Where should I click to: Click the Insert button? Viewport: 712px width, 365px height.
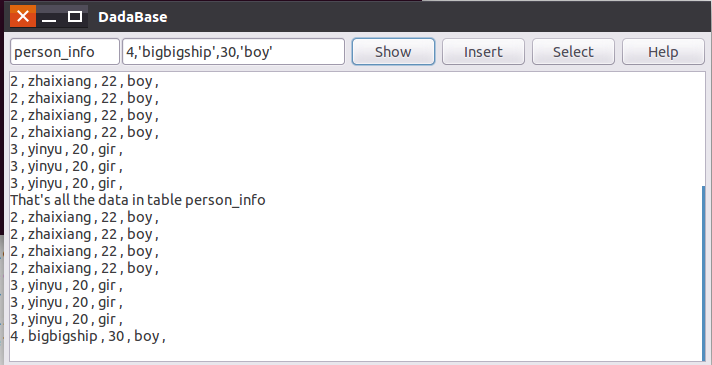coord(483,52)
